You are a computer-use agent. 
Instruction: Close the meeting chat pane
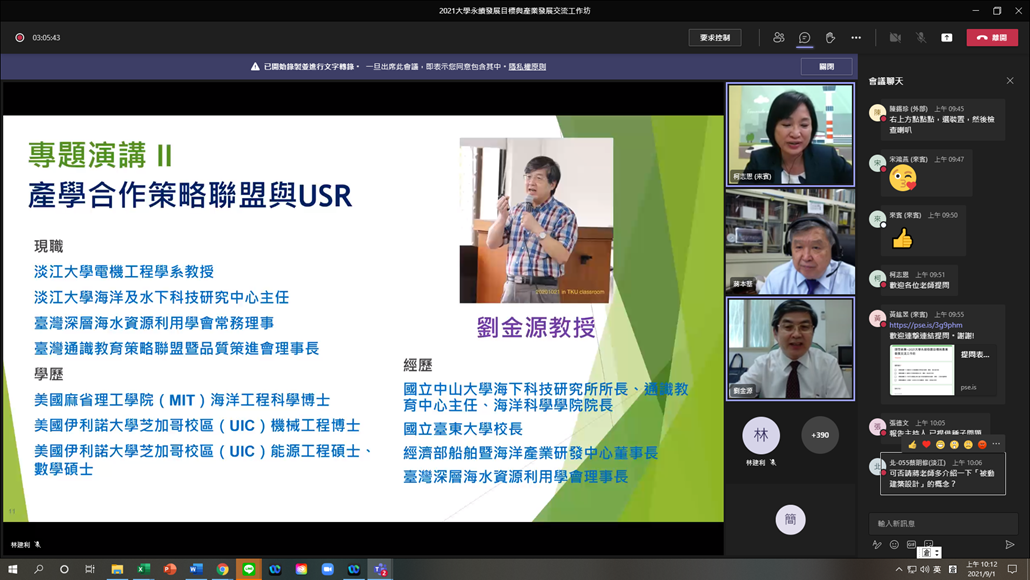click(1010, 81)
